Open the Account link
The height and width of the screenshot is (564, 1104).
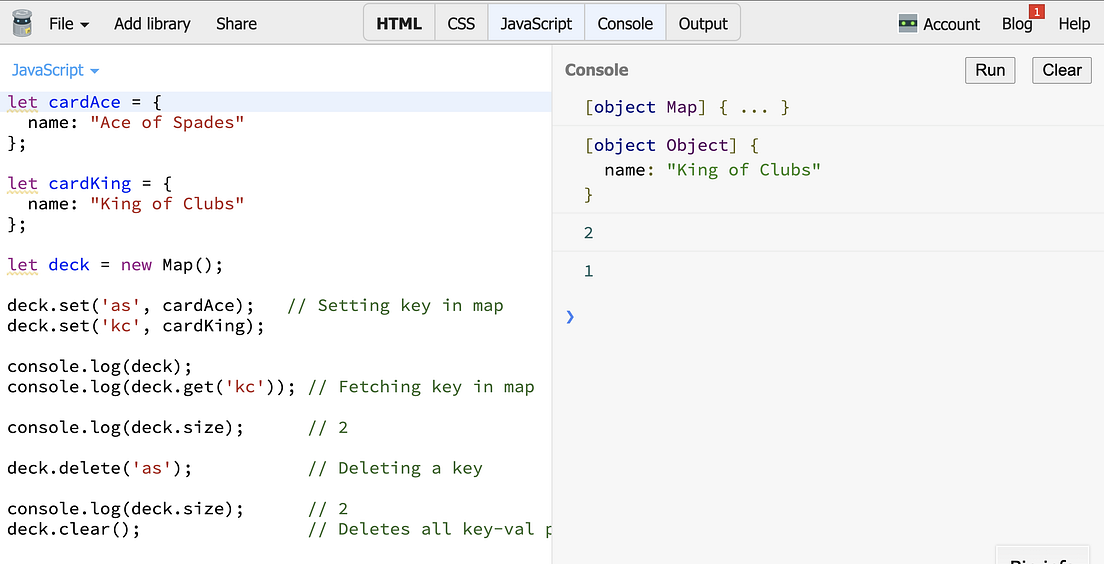951,24
